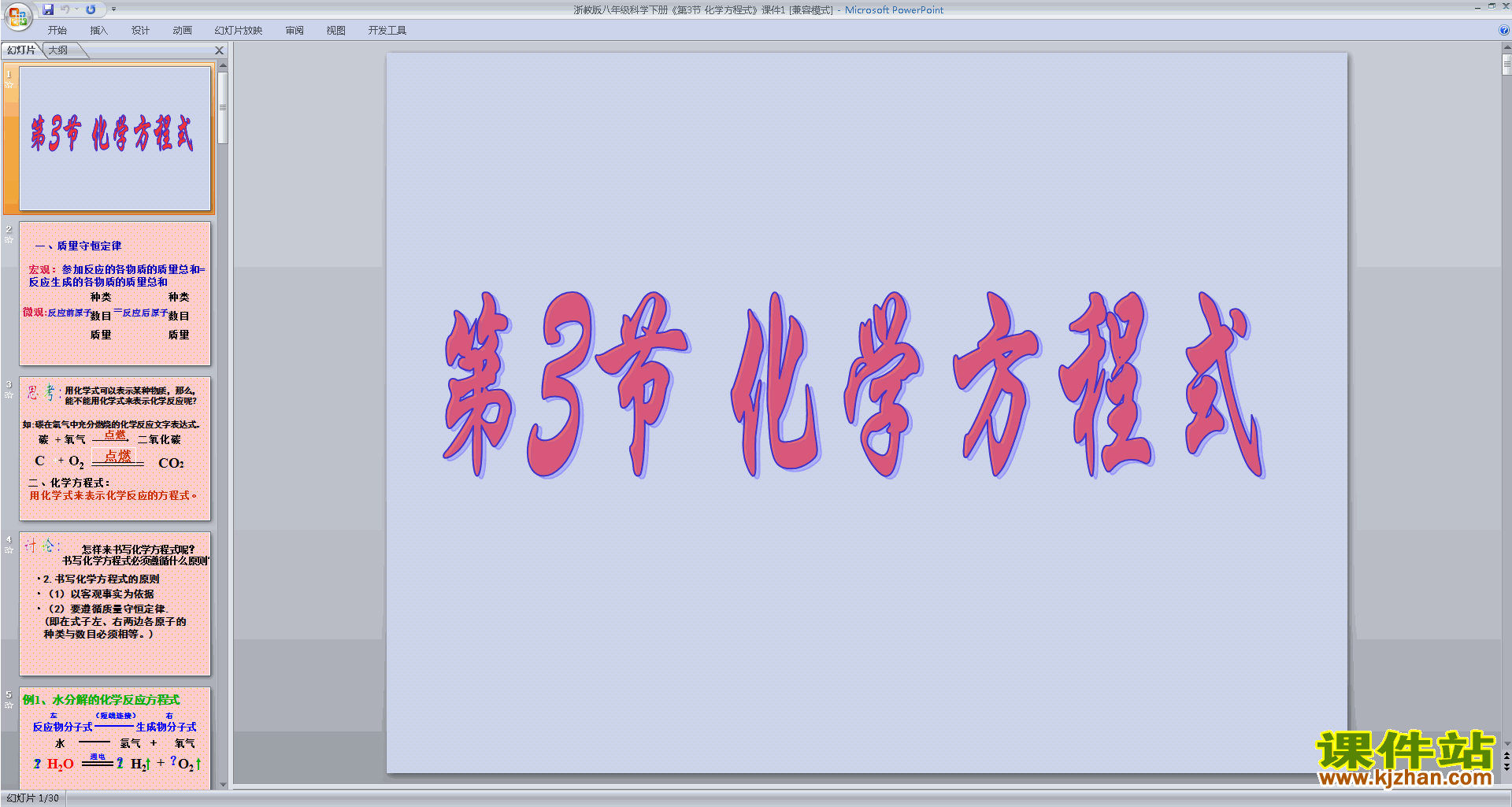This screenshot has height=807, width=1512.
Task: Close the slide thumbnail pane
Action: [x=220, y=50]
